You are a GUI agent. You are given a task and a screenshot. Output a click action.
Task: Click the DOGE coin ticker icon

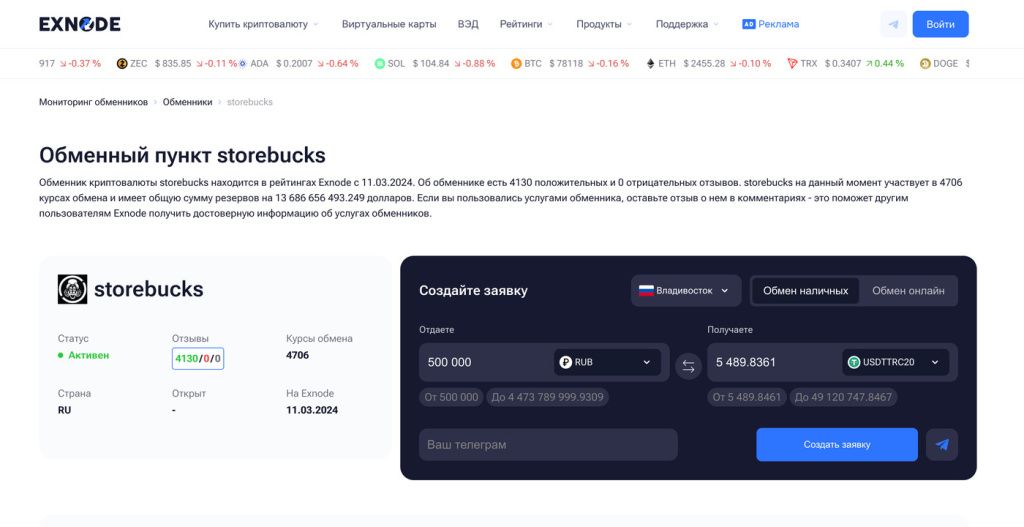coord(925,63)
